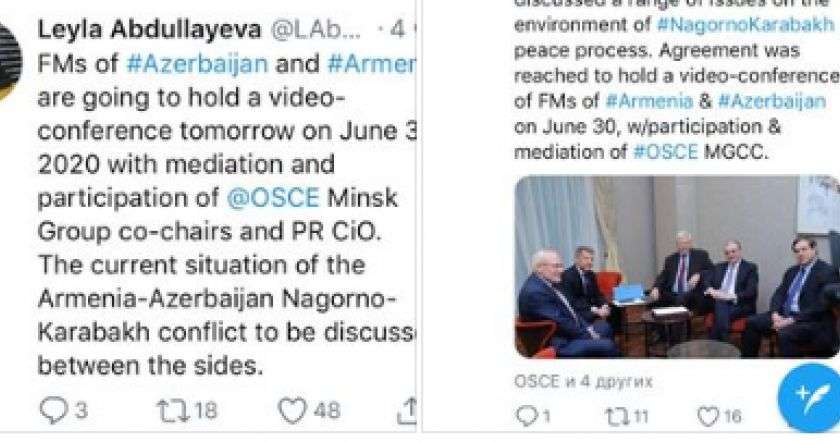Open the #Azerbaijan hashtag in the right tweet
Viewport: 840px width, 442px height.
[771, 101]
